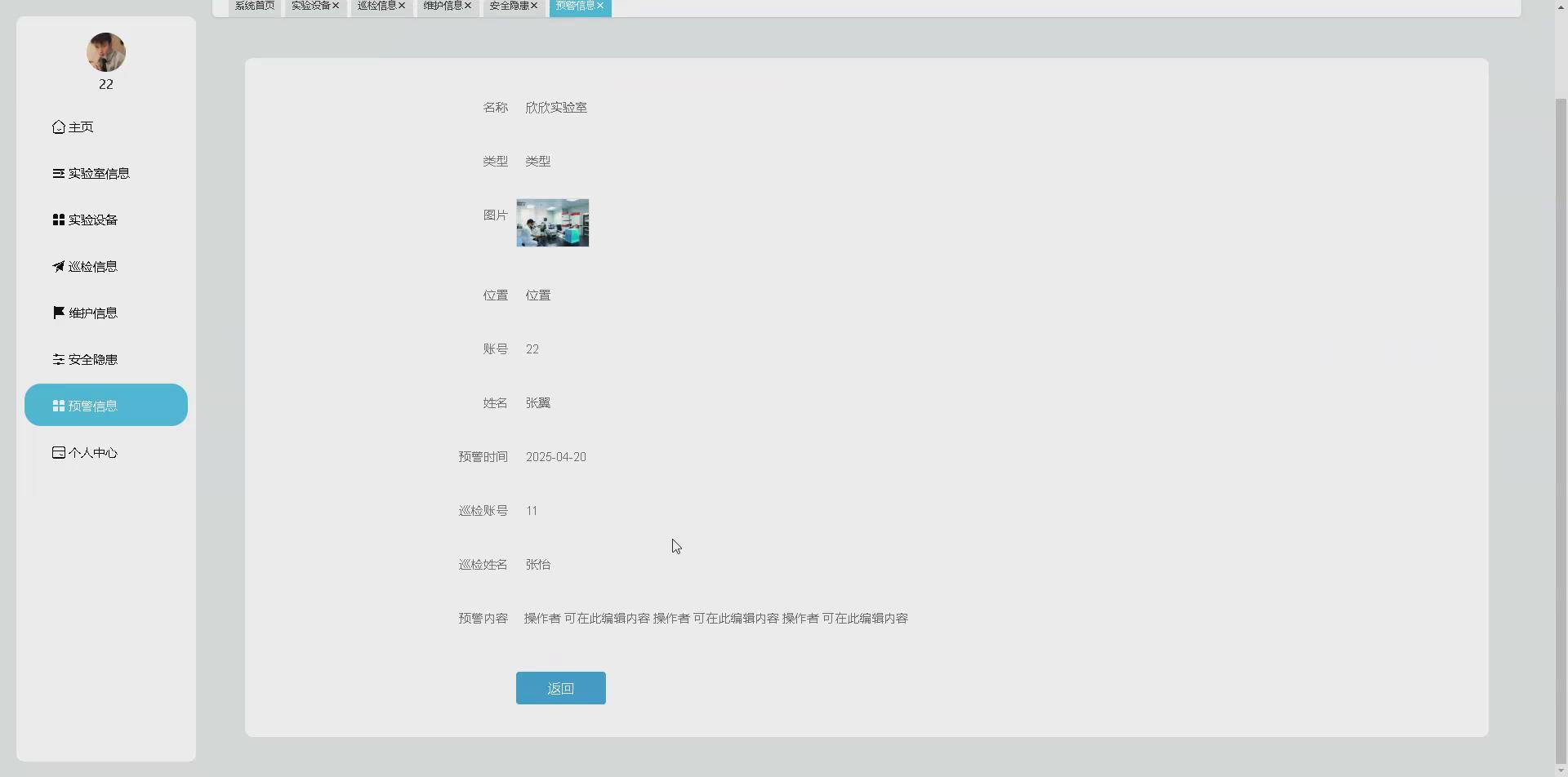
Task: Click the user avatar picture
Action: point(106,52)
